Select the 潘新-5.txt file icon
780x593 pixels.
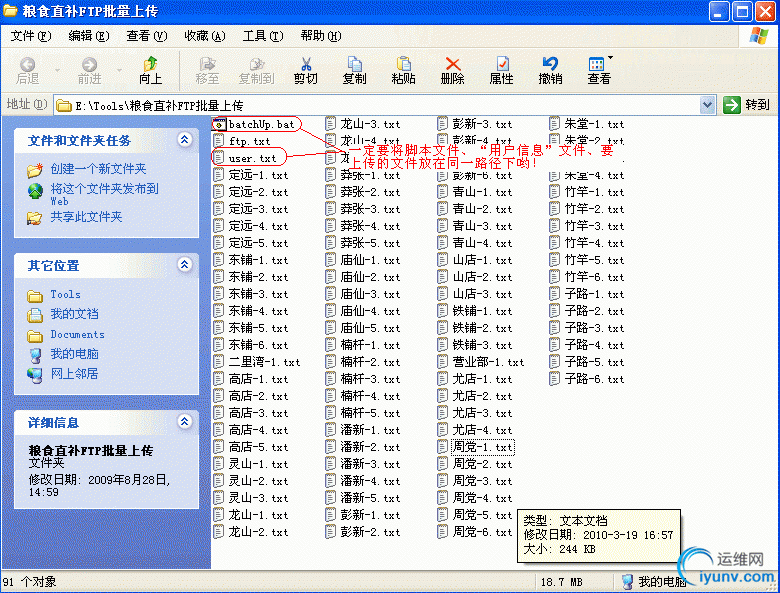coord(330,498)
